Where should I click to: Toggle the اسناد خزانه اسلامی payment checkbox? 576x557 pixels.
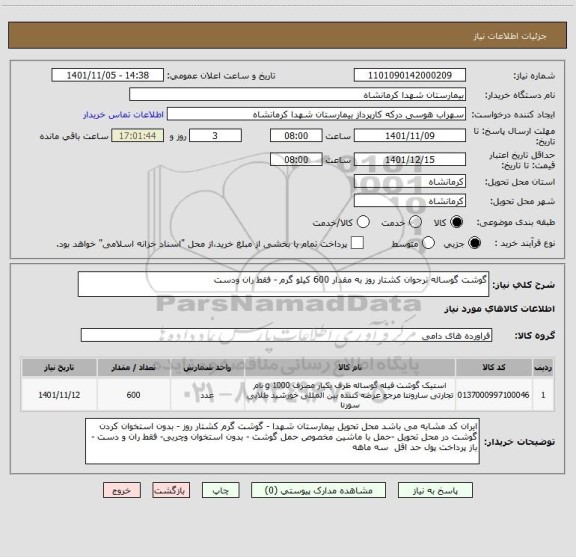point(357,243)
